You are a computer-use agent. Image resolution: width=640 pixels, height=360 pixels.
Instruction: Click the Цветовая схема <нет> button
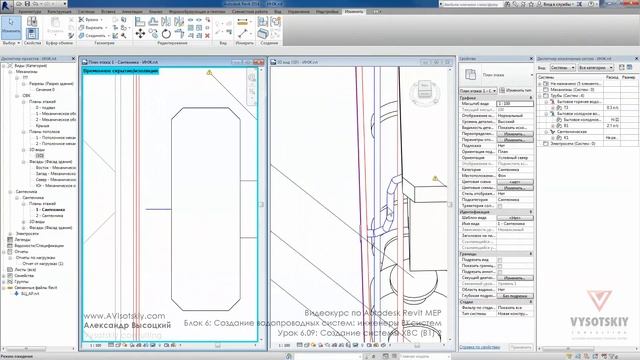(x=515, y=182)
